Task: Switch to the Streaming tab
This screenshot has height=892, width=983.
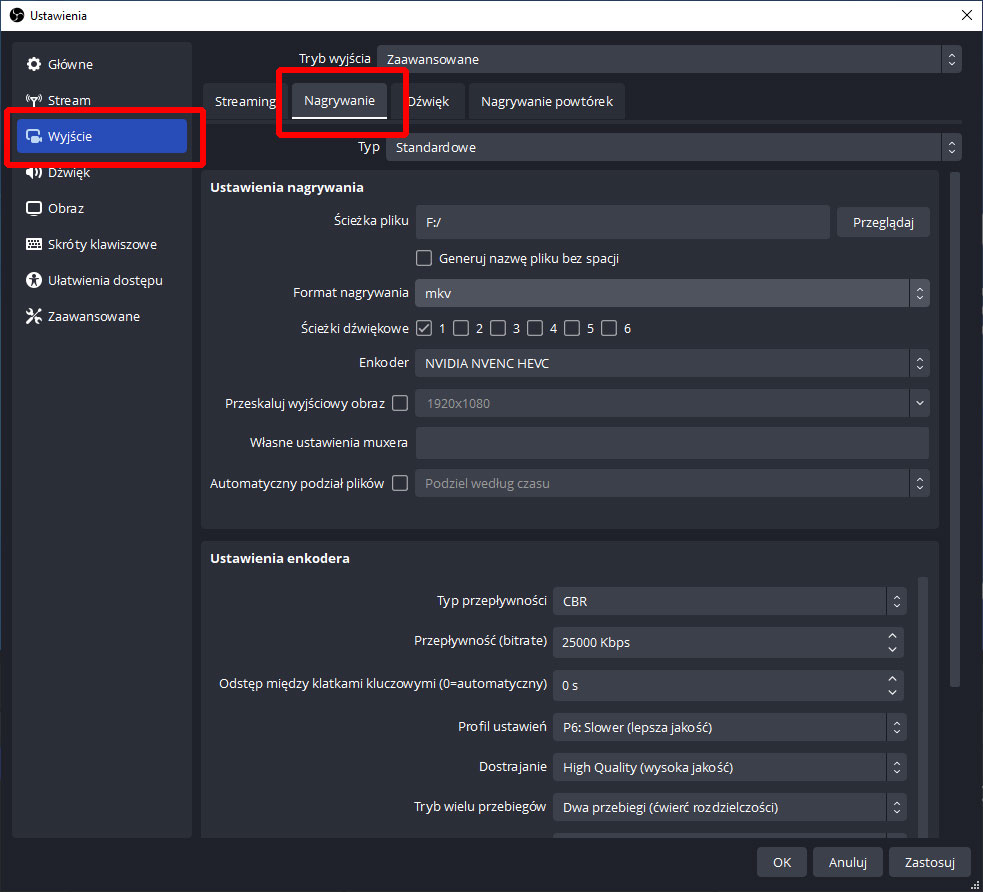Action: (x=244, y=102)
